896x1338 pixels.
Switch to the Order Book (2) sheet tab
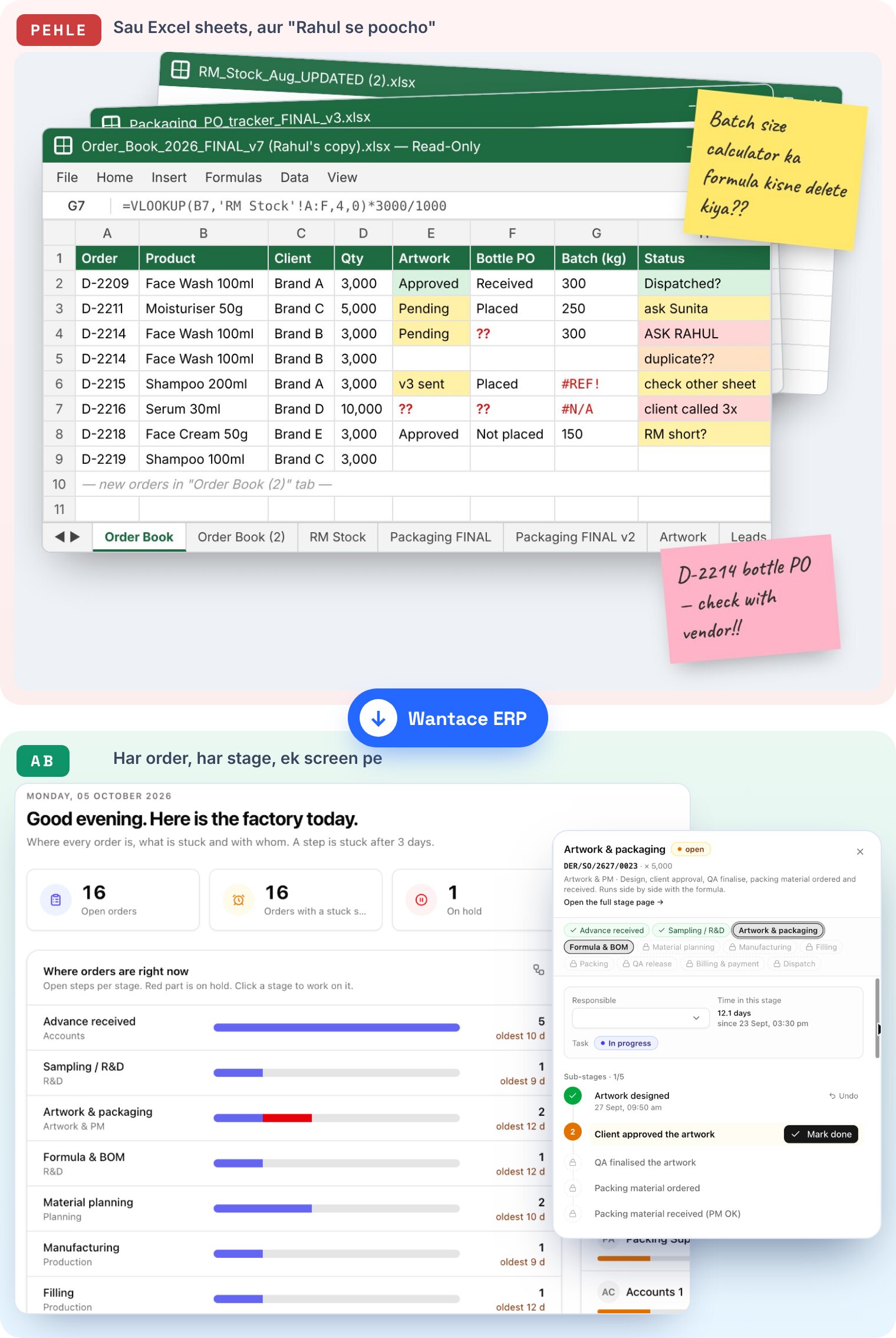point(241,537)
